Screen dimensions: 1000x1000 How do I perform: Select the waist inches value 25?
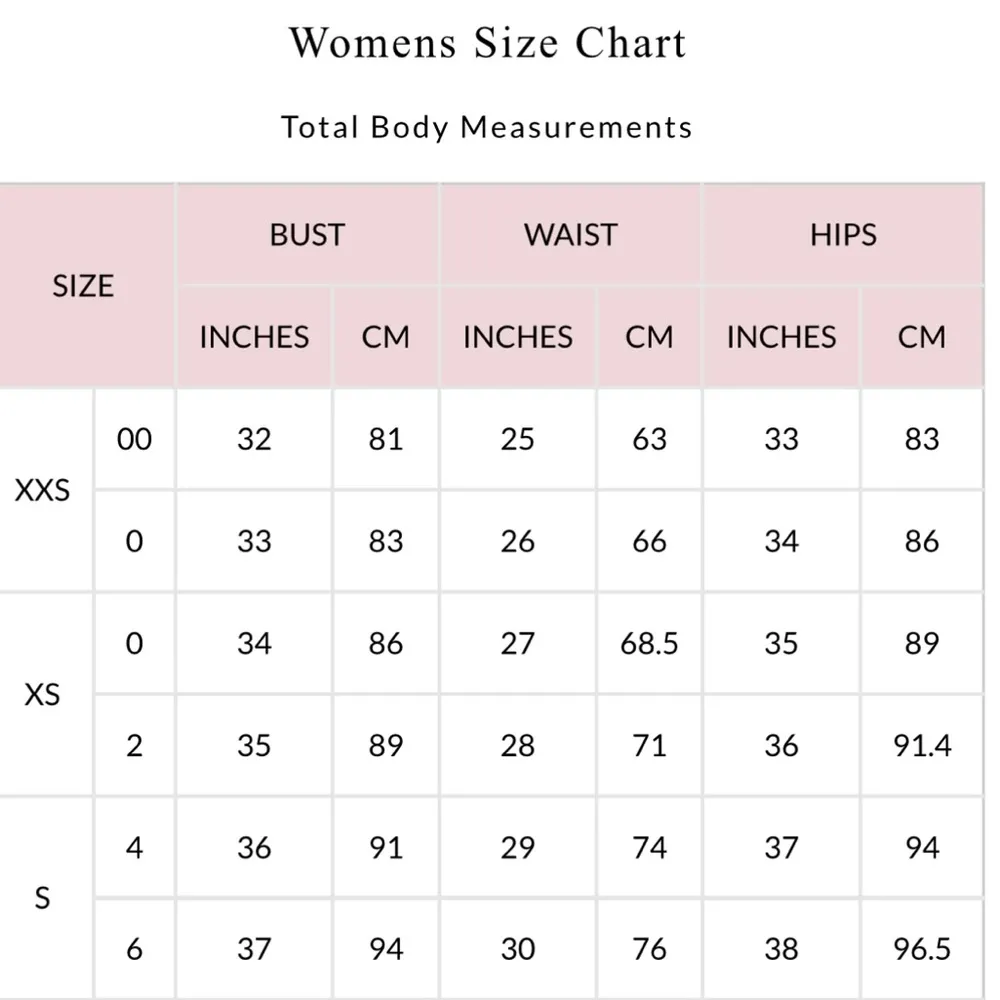[x=518, y=439]
